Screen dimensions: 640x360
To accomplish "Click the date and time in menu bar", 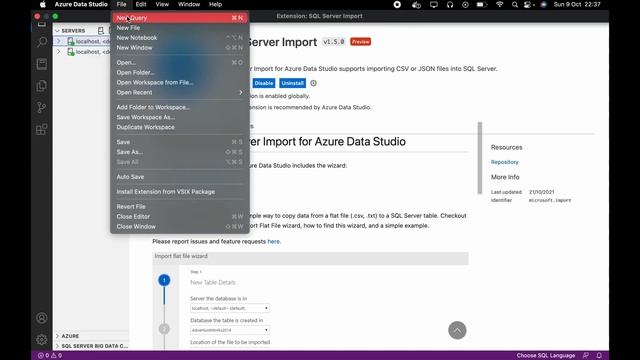I will pos(577,4).
